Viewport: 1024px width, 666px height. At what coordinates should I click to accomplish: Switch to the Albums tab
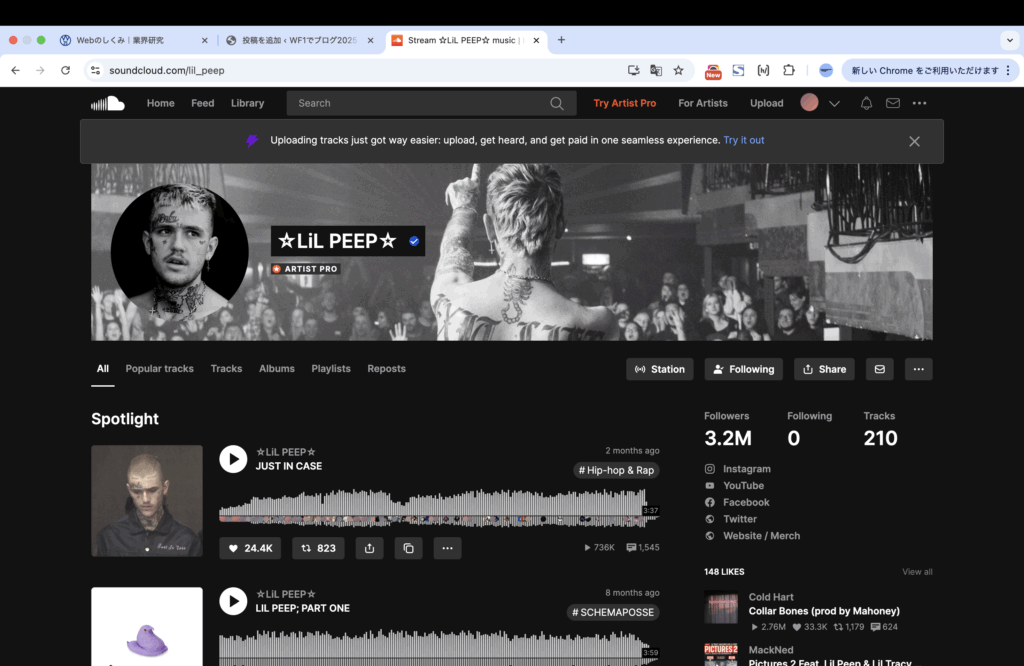click(277, 369)
